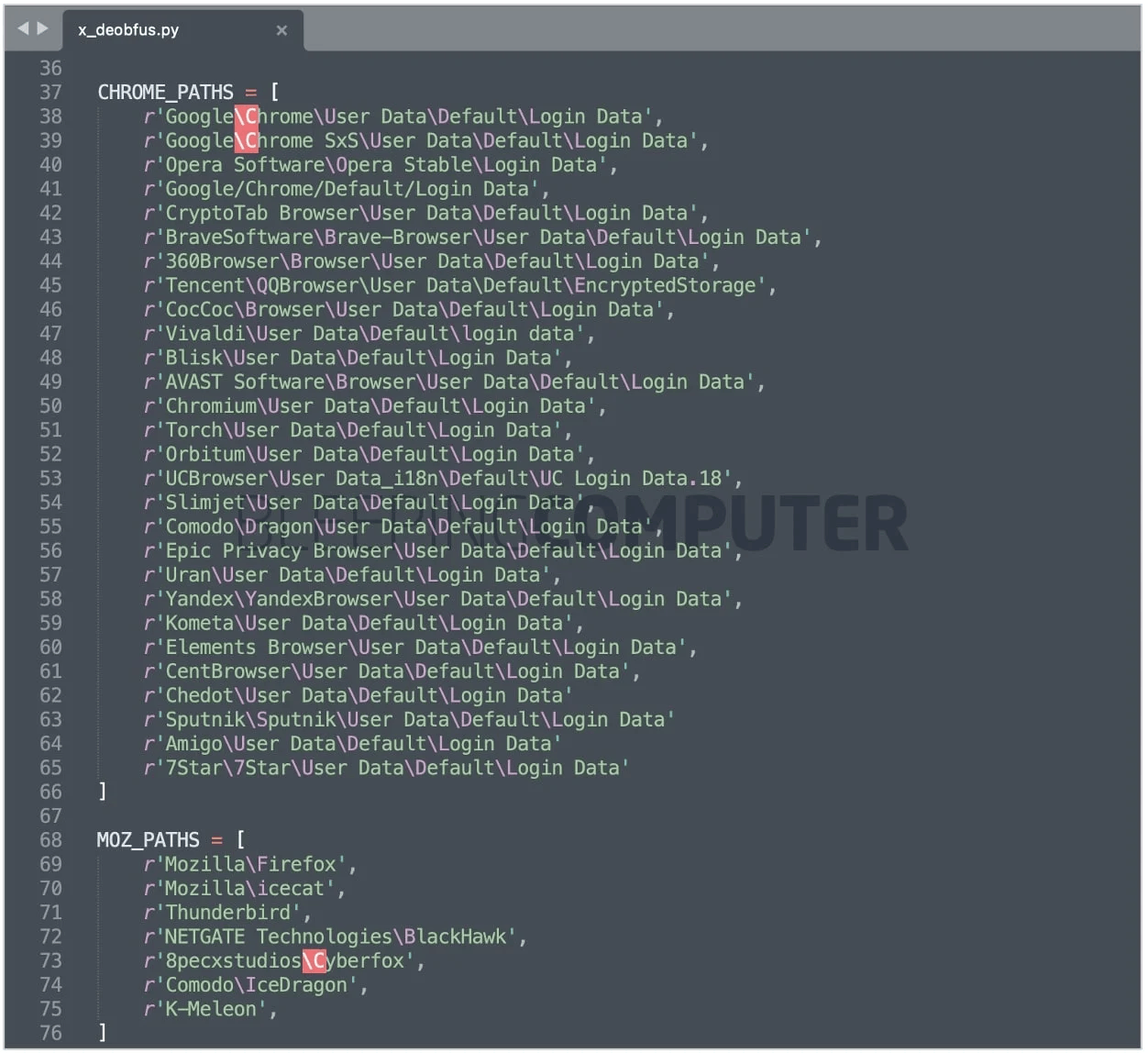Click the Elements Browser path string
The width and height of the screenshot is (1148, 1053).
(415, 648)
